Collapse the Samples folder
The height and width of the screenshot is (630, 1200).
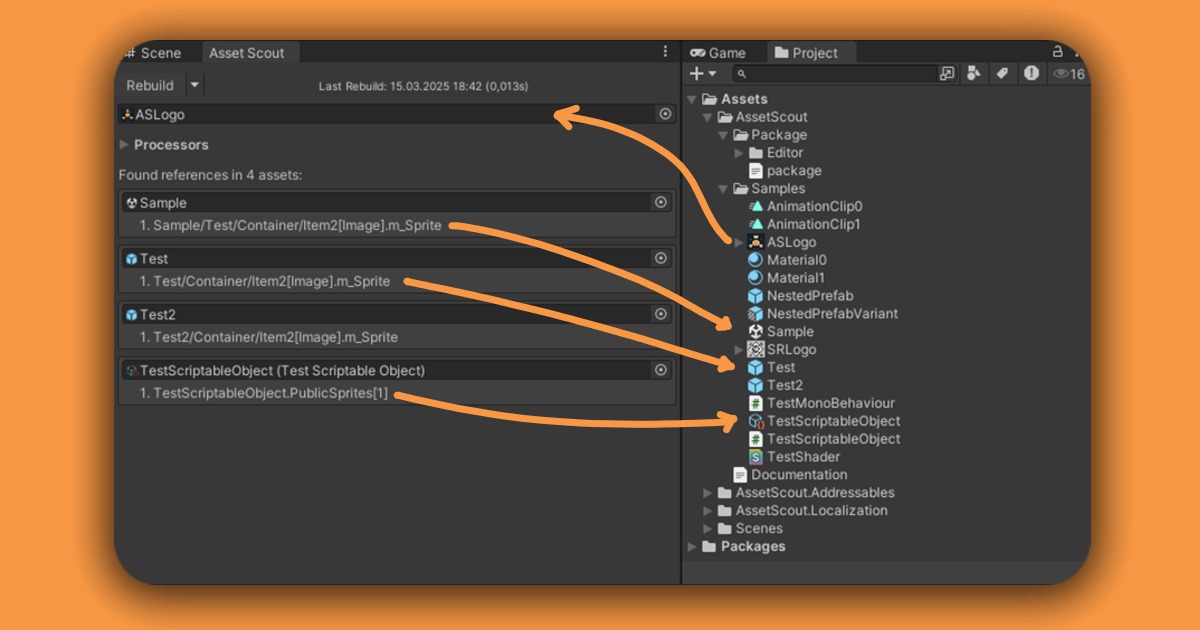724,189
